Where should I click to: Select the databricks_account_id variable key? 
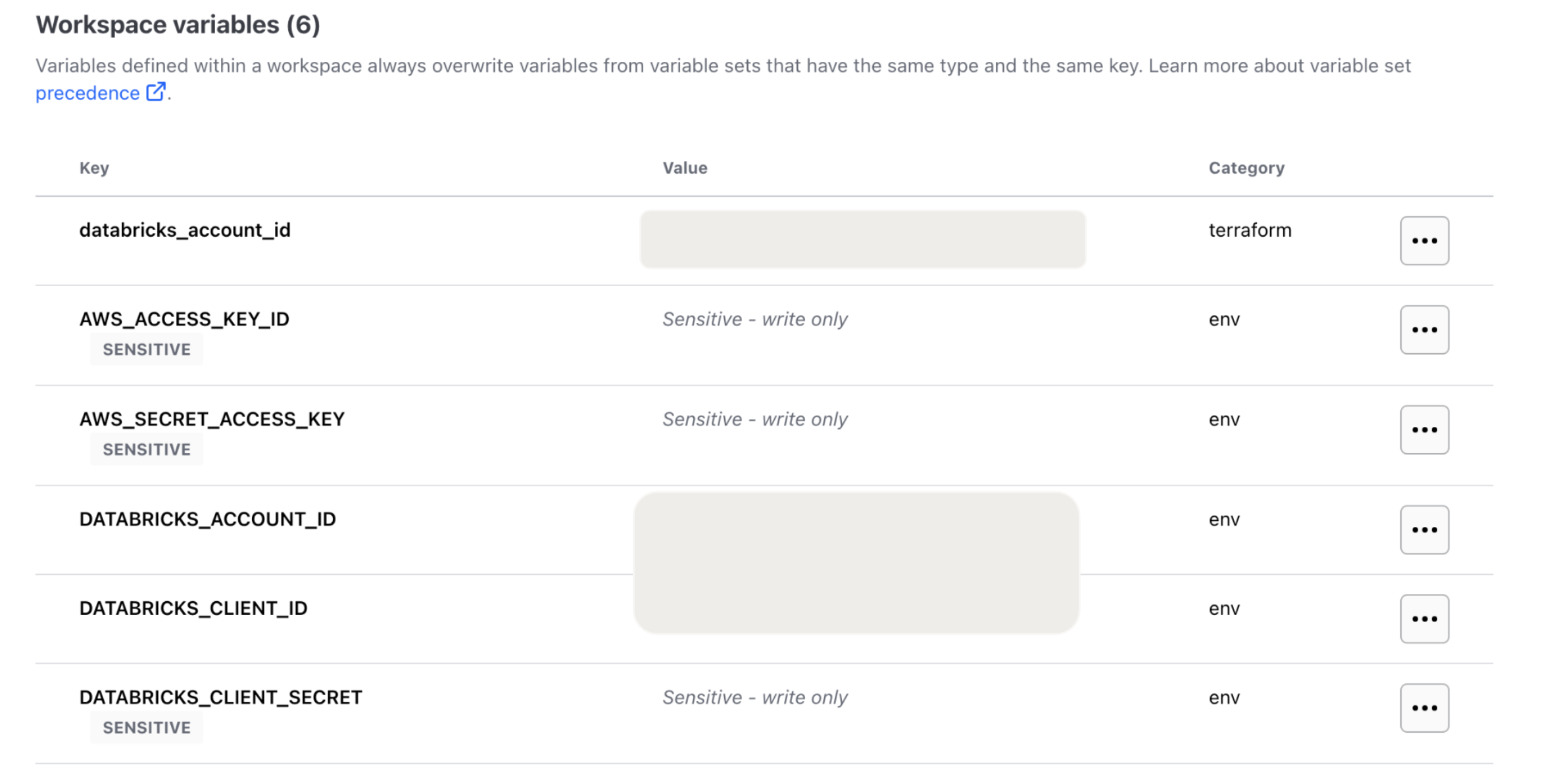click(x=185, y=230)
